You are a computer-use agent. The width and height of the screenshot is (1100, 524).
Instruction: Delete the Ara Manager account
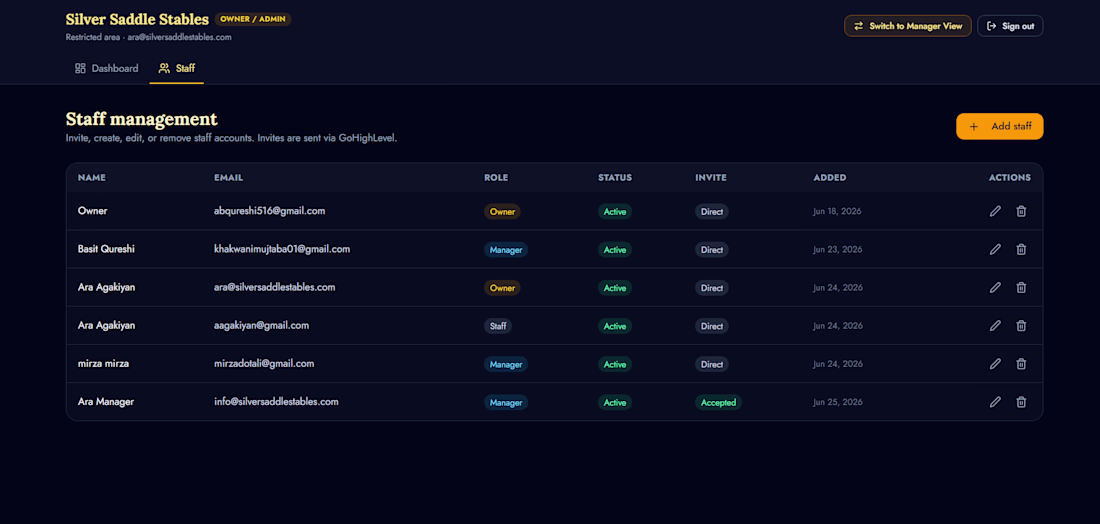(x=1021, y=402)
